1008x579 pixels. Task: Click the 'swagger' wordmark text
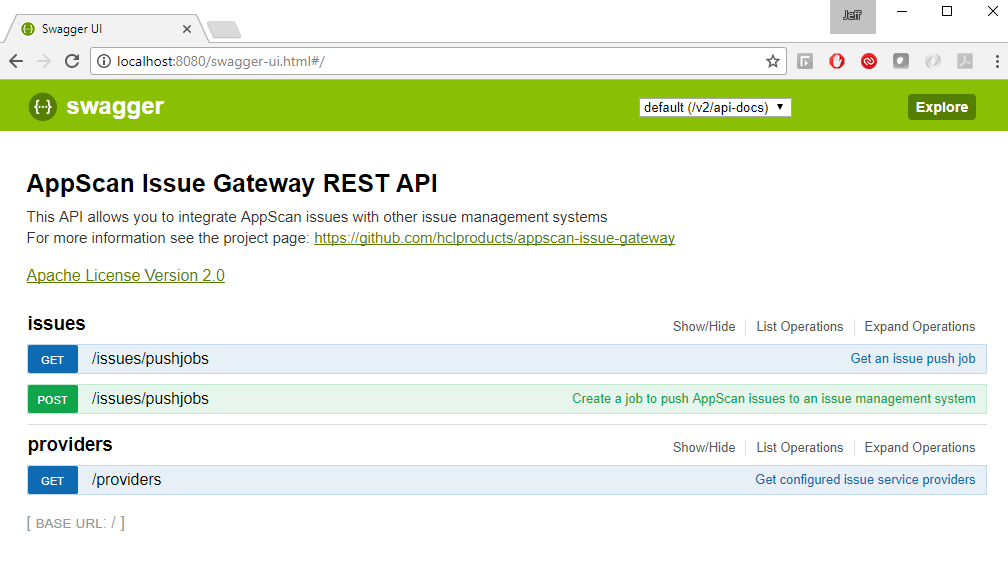click(x=115, y=107)
